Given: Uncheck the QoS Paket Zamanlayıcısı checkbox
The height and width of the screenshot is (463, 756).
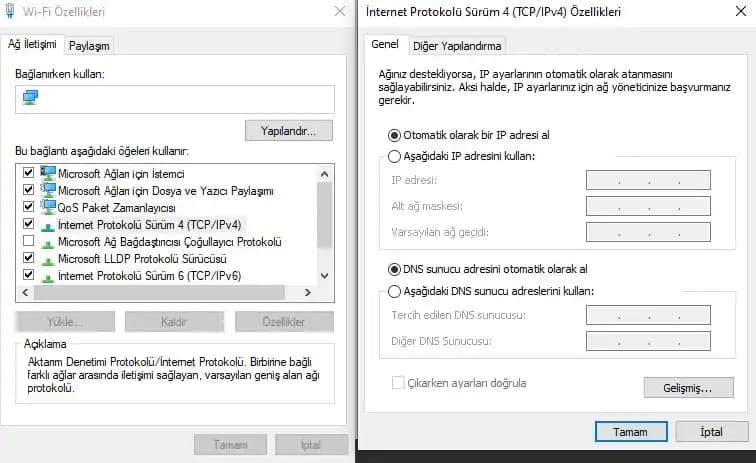Looking at the screenshot, I should coord(28,207).
